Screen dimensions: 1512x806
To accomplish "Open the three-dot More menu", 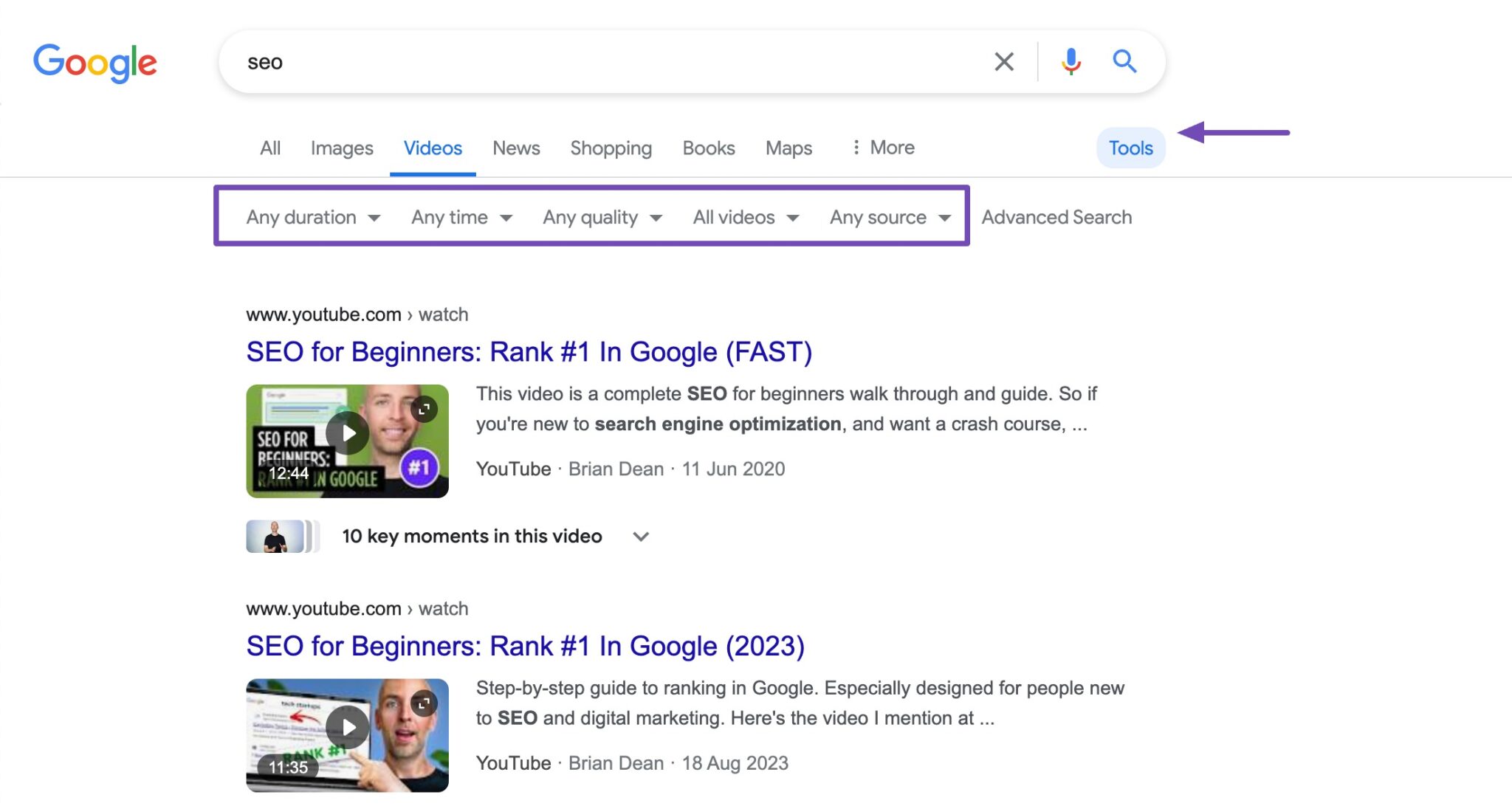I will pos(883,148).
